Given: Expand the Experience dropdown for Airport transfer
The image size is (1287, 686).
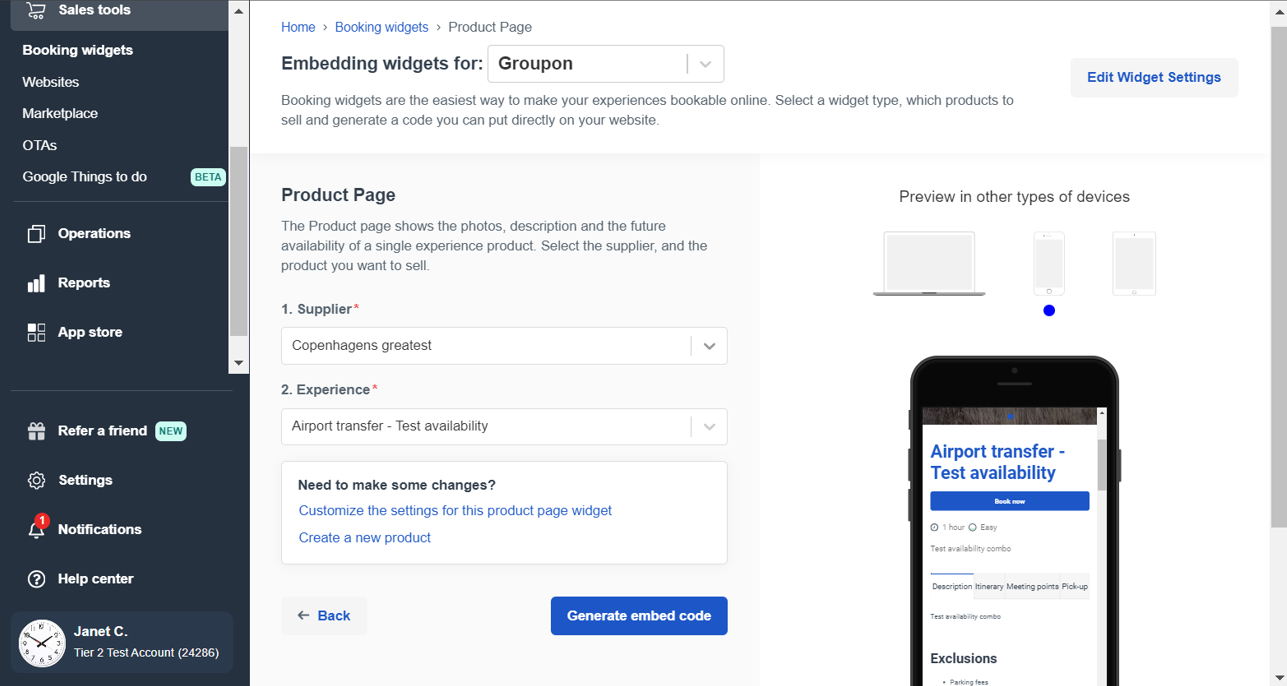Looking at the screenshot, I should pyautogui.click(x=709, y=426).
